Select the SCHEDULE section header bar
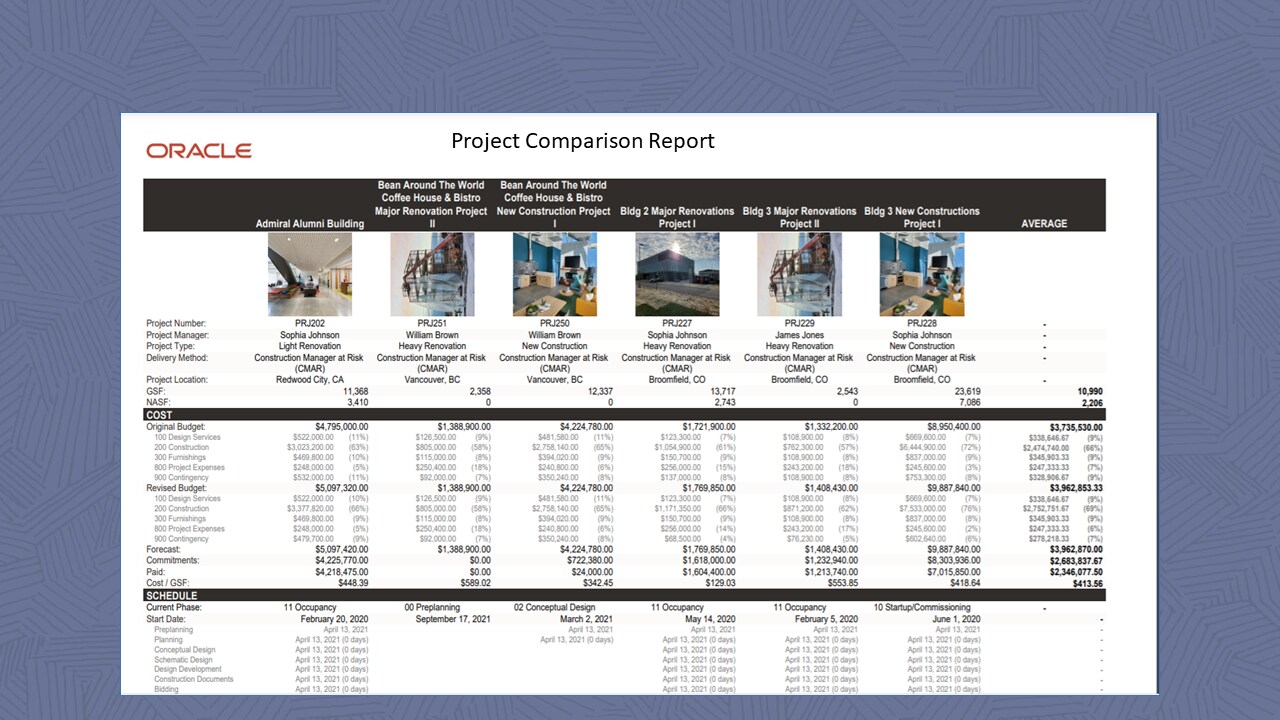 point(625,595)
